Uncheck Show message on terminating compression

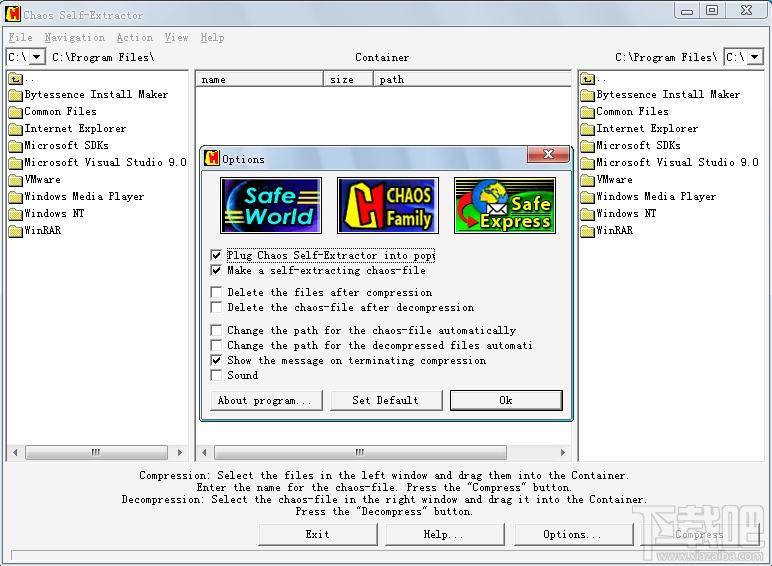point(216,360)
